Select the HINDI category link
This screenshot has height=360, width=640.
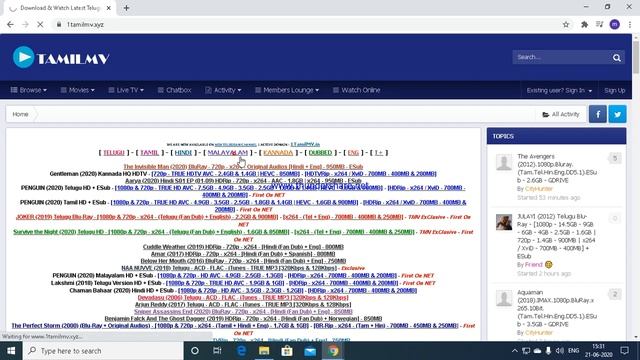click(x=183, y=153)
